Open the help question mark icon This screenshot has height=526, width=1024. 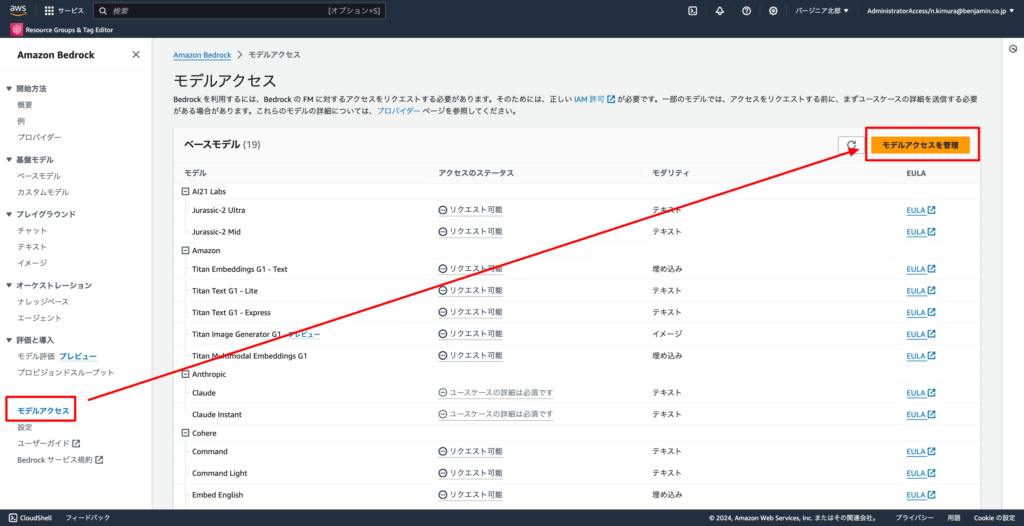point(746,11)
